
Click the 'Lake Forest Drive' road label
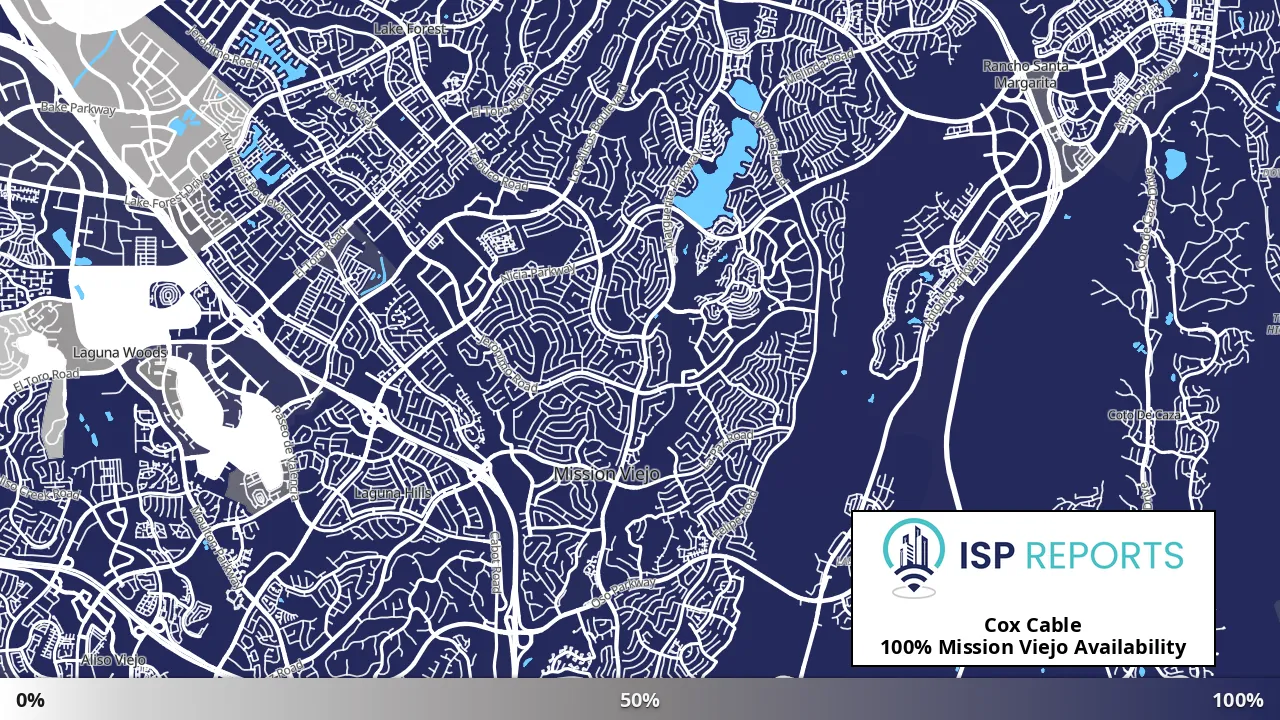click(167, 190)
